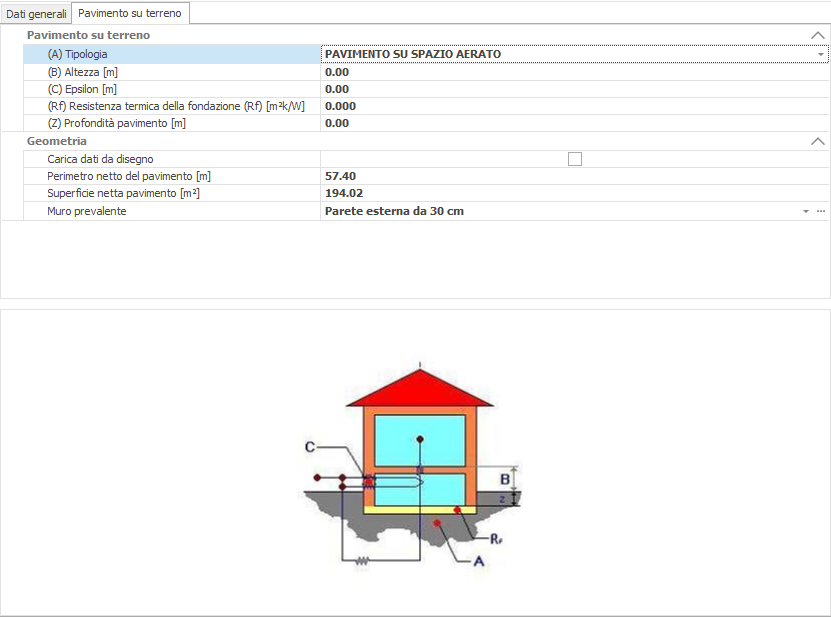
Task: Select the Pavimento su terreno tab
Action: (130, 14)
